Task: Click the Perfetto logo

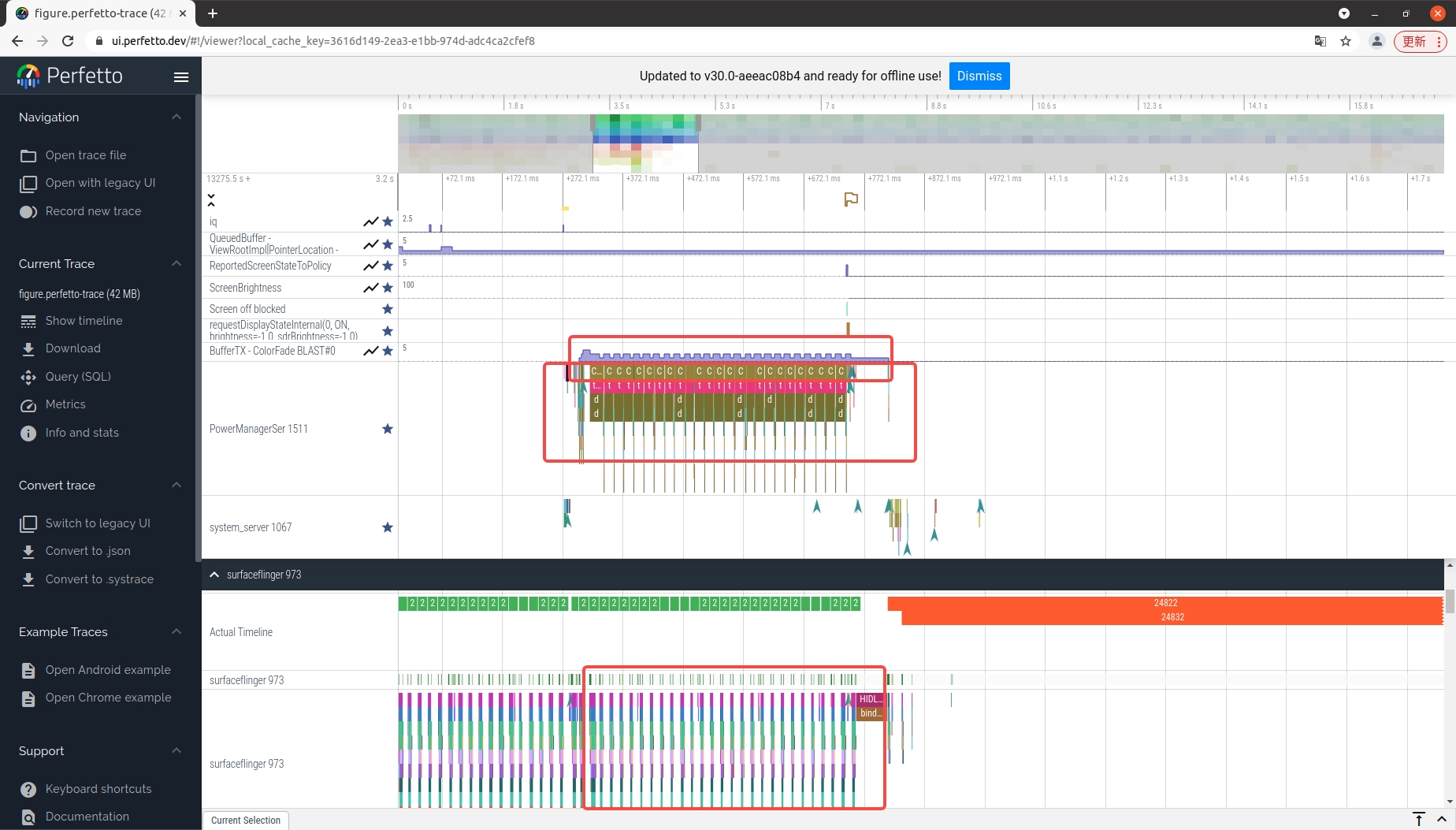Action: [69, 76]
